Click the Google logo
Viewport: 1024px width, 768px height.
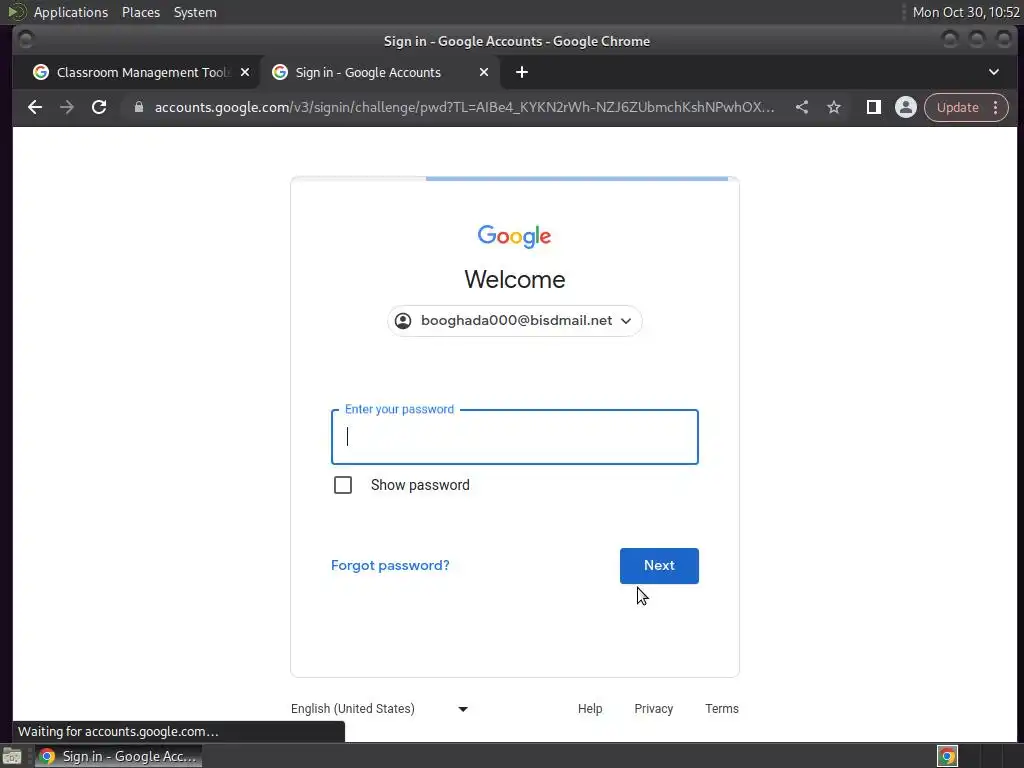click(x=515, y=236)
